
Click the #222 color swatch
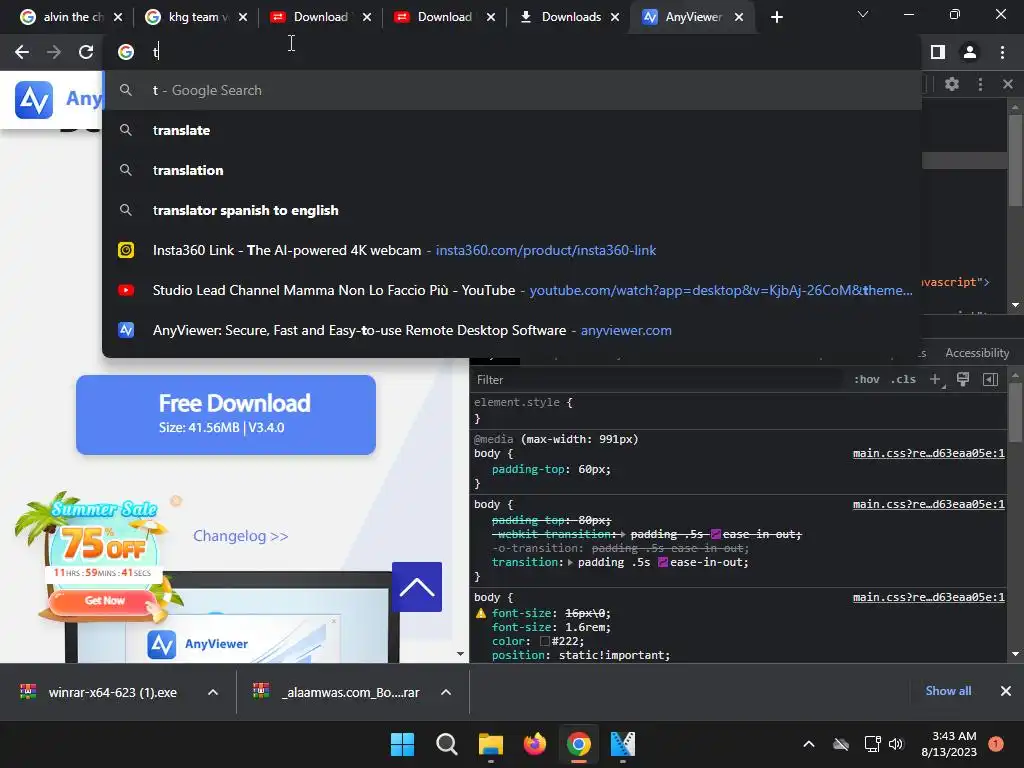(545, 641)
